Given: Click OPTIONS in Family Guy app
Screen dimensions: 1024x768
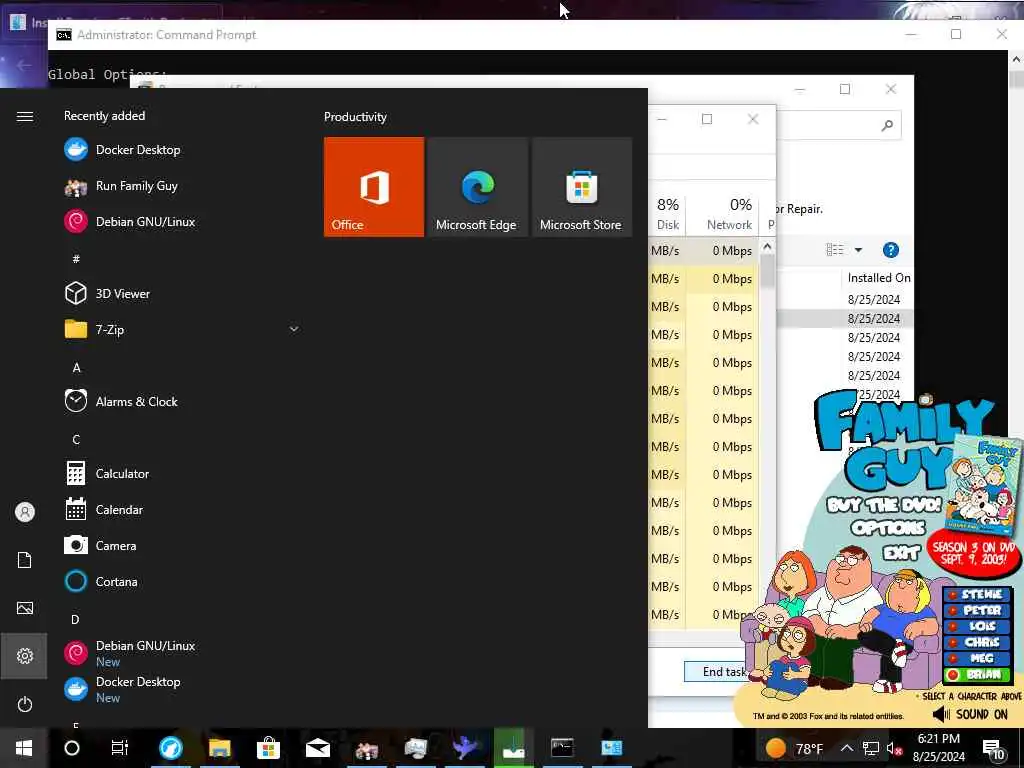Looking at the screenshot, I should click(x=888, y=527).
